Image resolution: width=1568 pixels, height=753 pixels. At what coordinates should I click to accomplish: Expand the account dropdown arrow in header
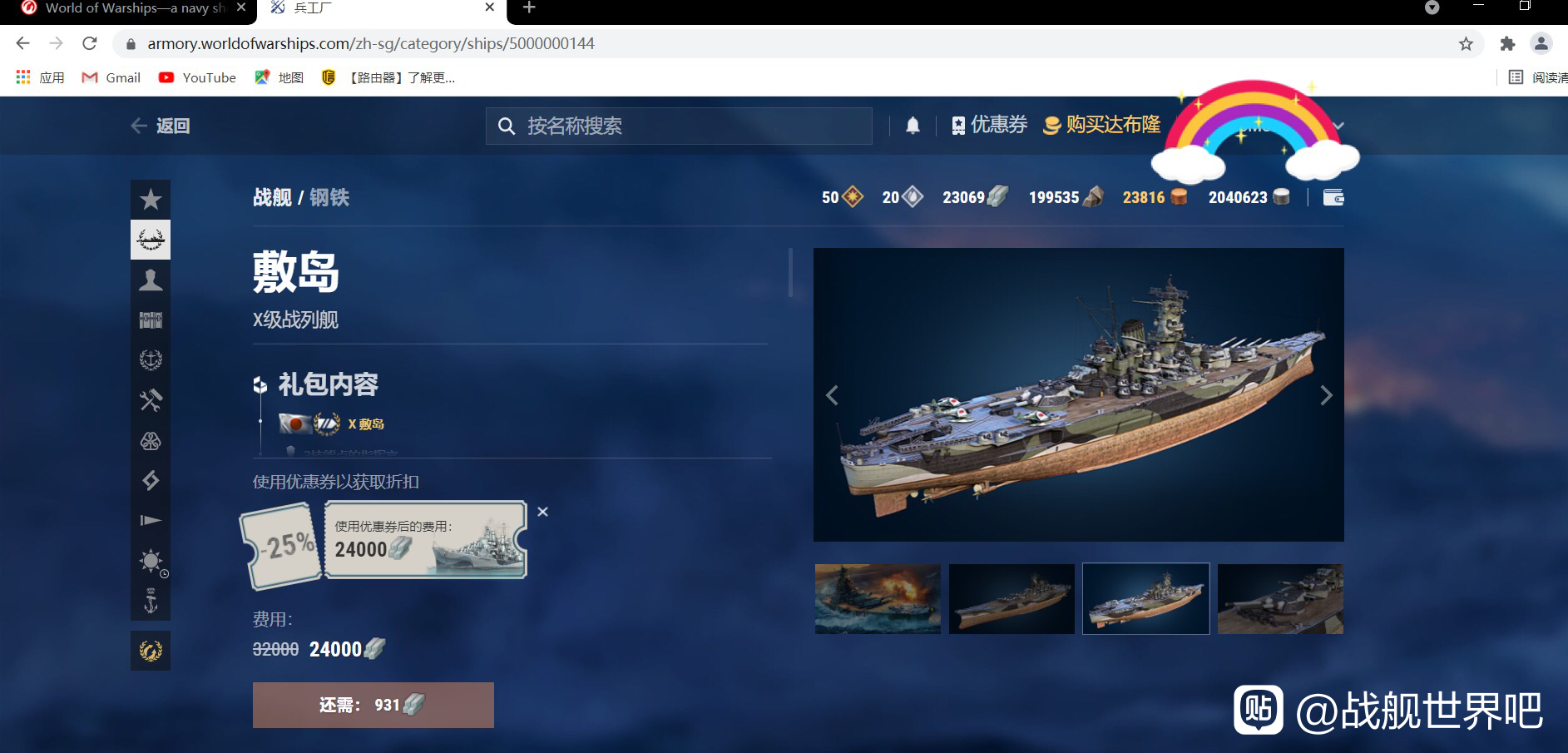(1338, 126)
